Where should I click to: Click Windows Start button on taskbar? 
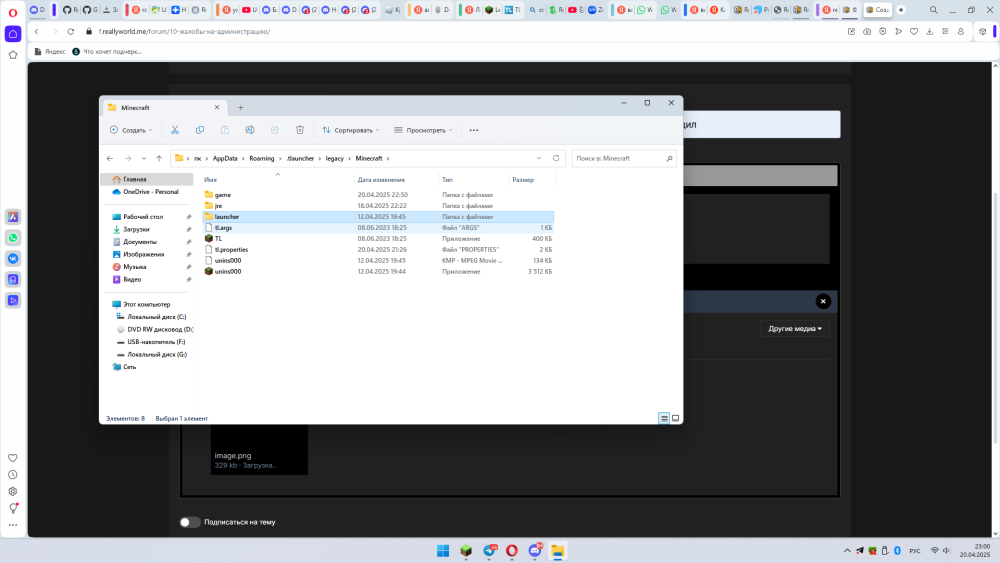443,551
